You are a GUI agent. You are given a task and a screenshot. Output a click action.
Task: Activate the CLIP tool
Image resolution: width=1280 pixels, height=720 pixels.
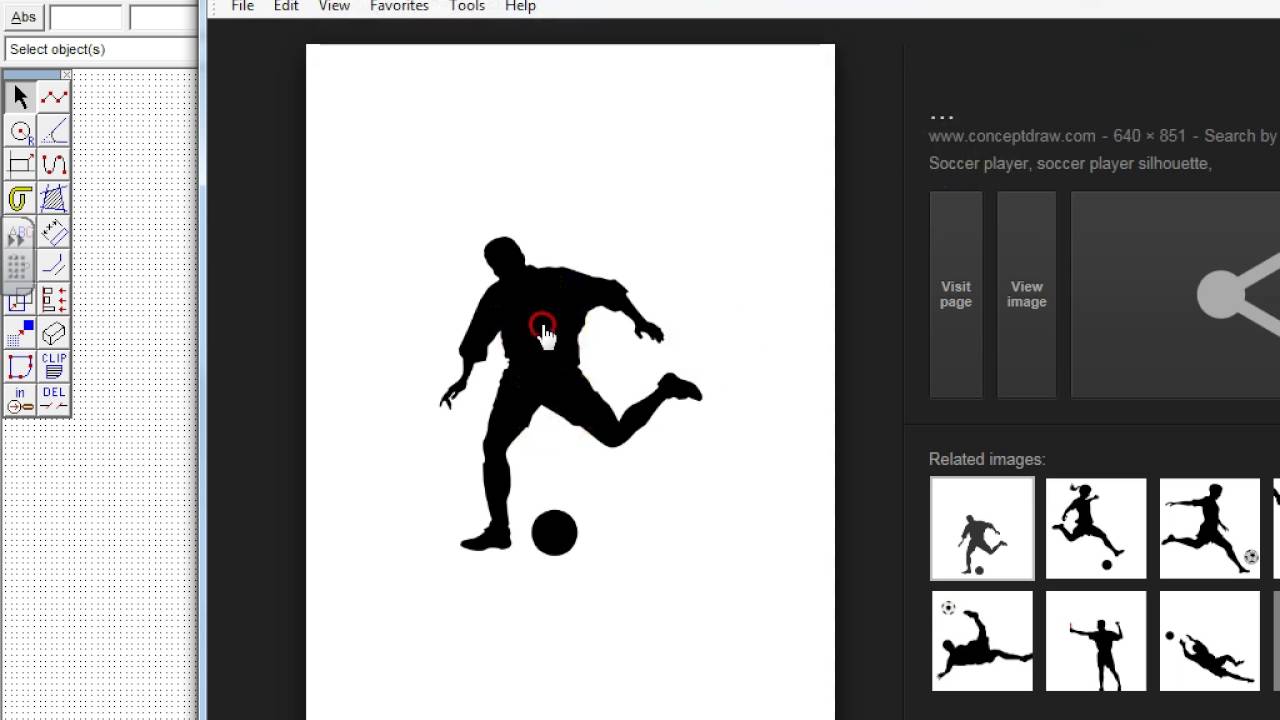pos(54,367)
